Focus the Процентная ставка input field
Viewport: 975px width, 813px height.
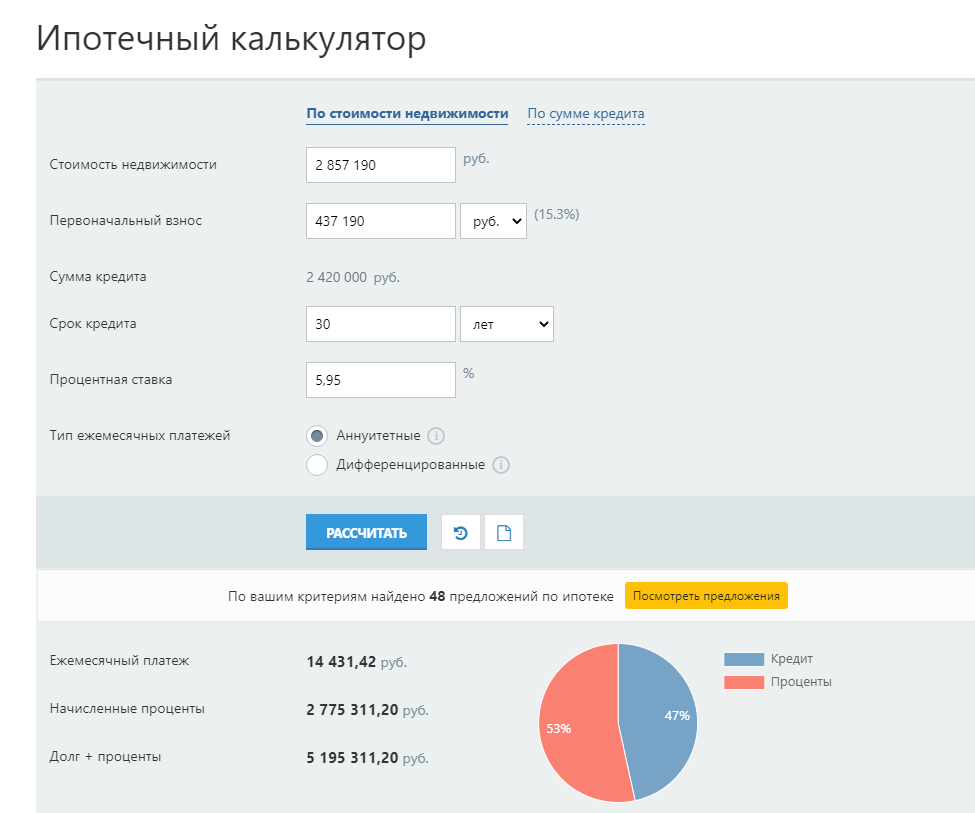click(381, 380)
